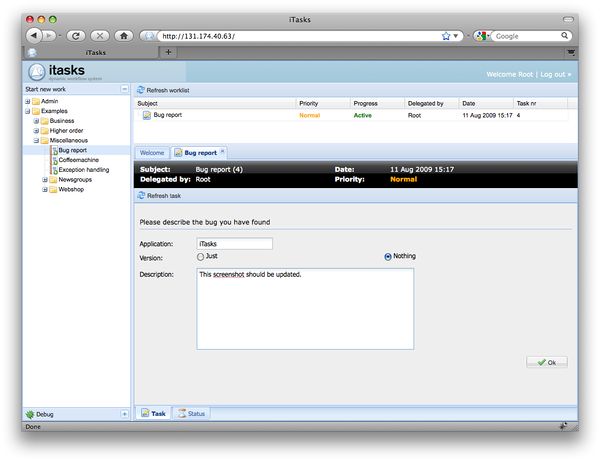Viewport: 600px width, 461px height.
Task: Select the Just radio button
Action: tap(201, 257)
